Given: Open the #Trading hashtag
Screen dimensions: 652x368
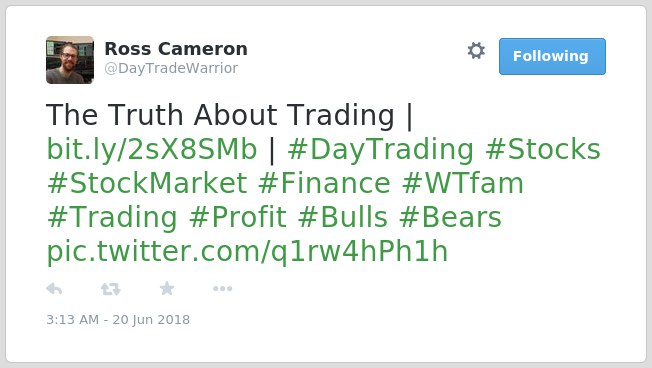Looking at the screenshot, I should pyautogui.click(x=112, y=218).
